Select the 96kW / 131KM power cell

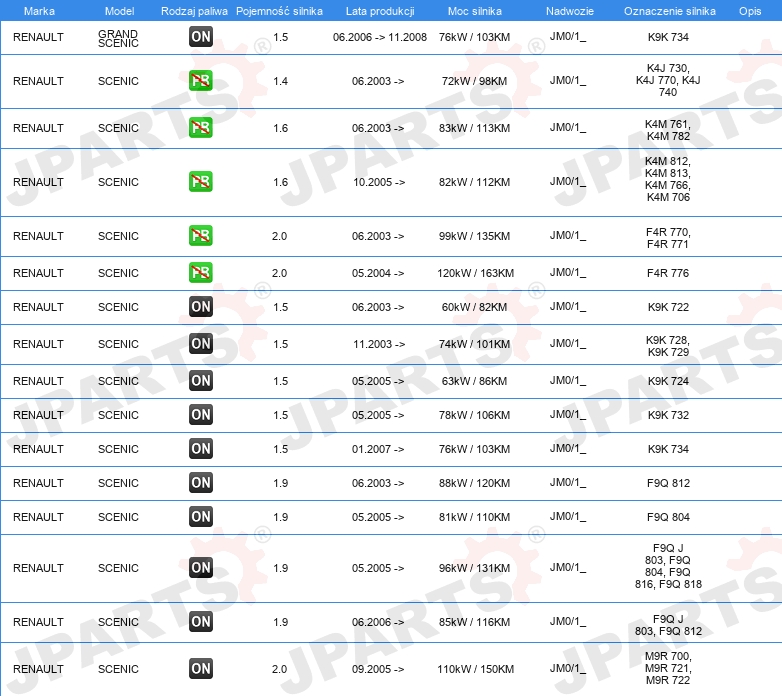click(474, 568)
